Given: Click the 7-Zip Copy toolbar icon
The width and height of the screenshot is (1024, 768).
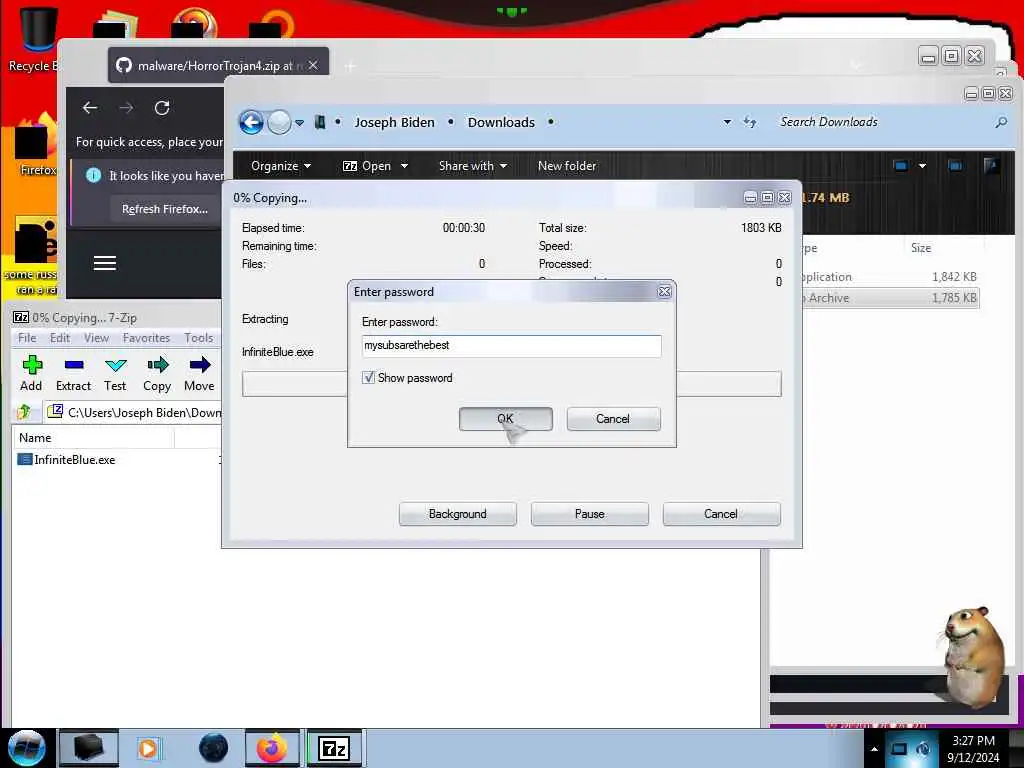Looking at the screenshot, I should [x=157, y=365].
